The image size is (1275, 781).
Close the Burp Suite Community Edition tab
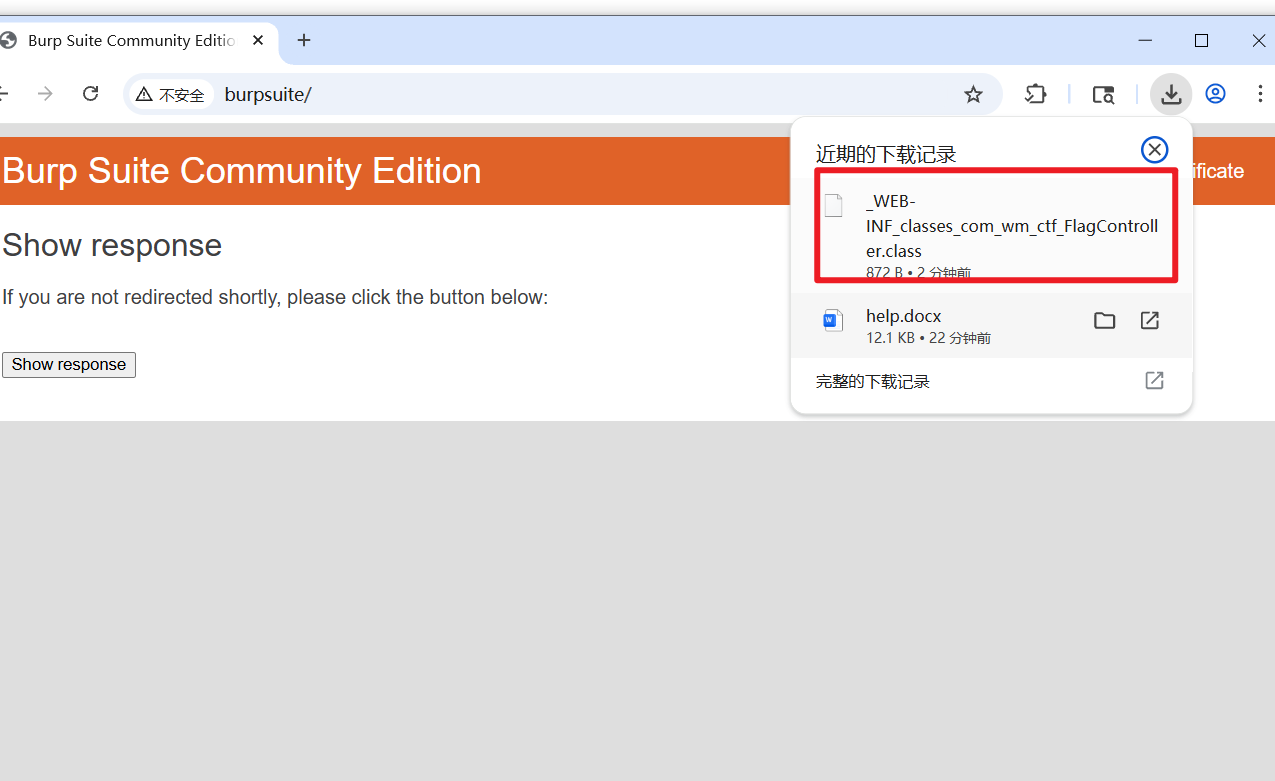click(x=259, y=41)
